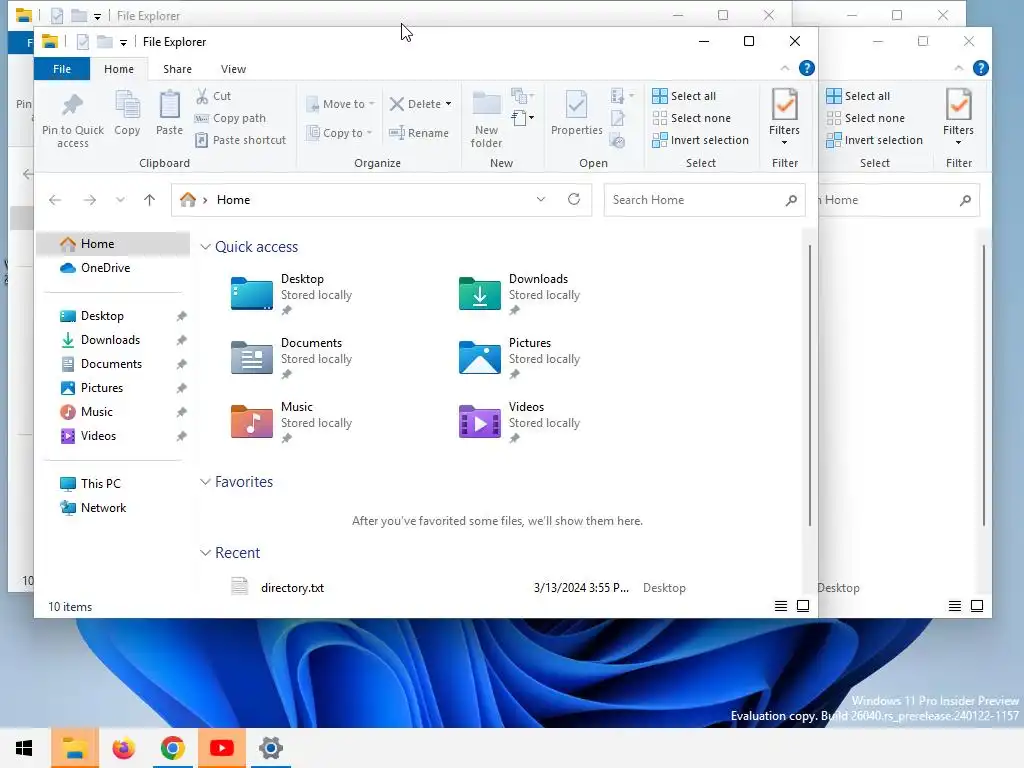
Task: Collapse the Favorites section
Action: [x=205, y=482]
